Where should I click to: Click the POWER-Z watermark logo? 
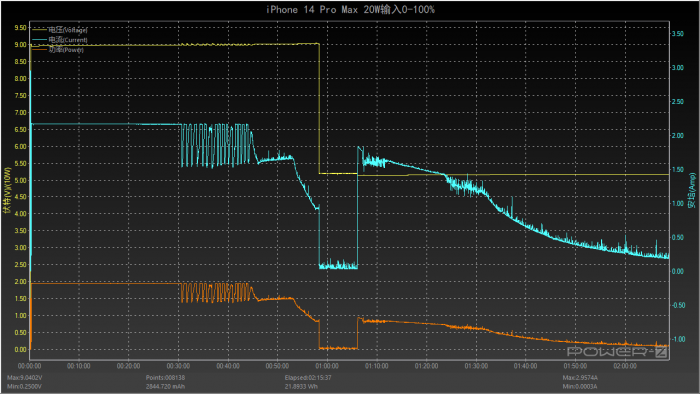pos(617,352)
